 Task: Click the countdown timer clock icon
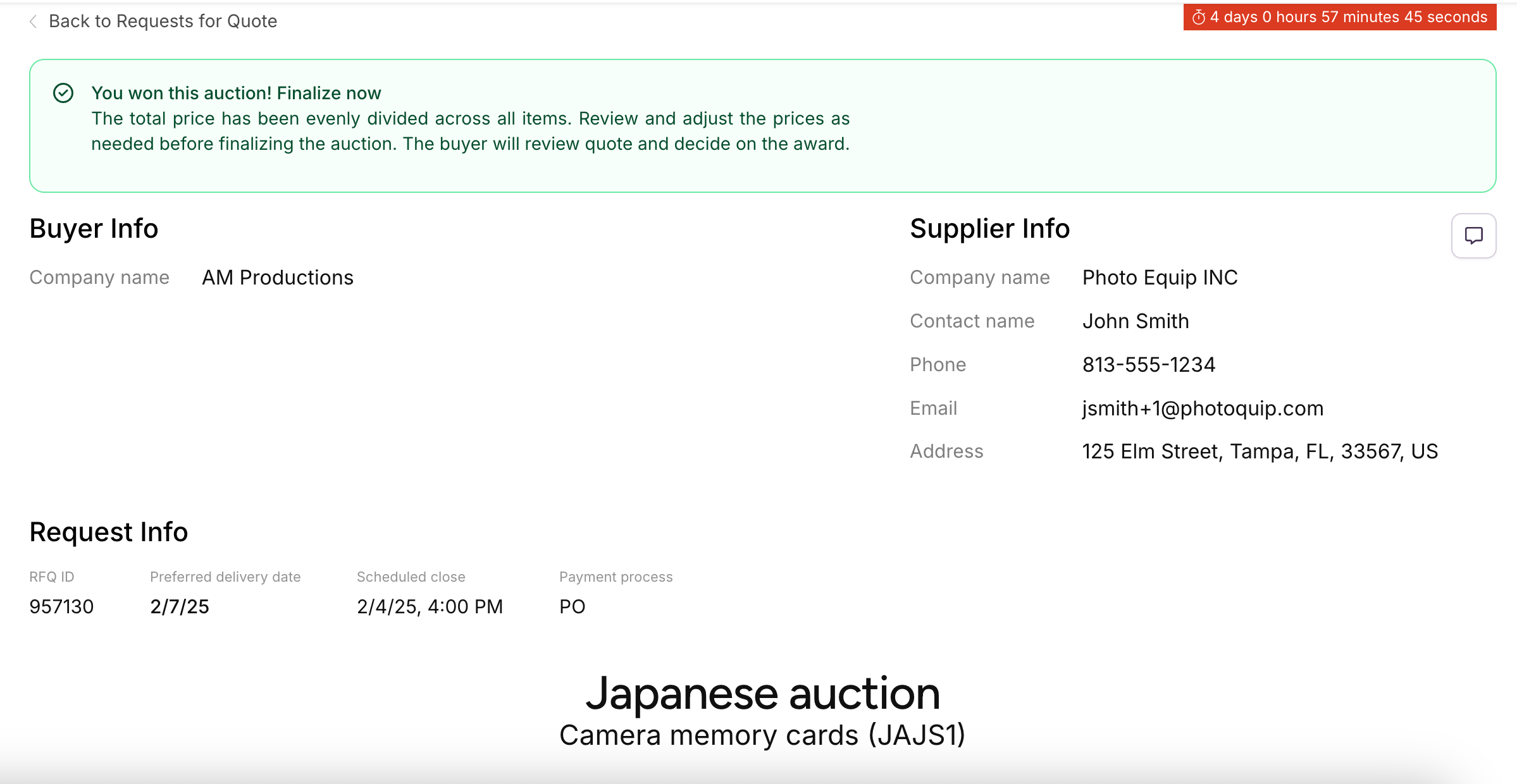tap(1198, 18)
